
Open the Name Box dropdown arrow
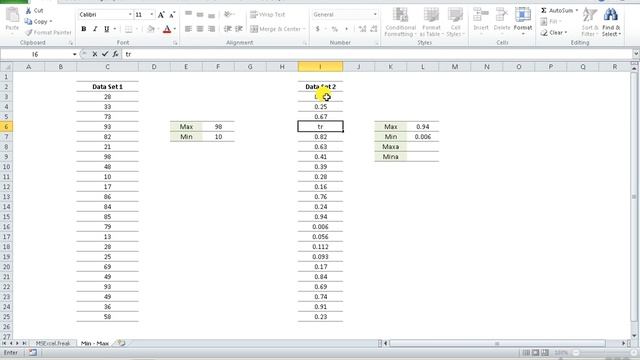(74, 54)
